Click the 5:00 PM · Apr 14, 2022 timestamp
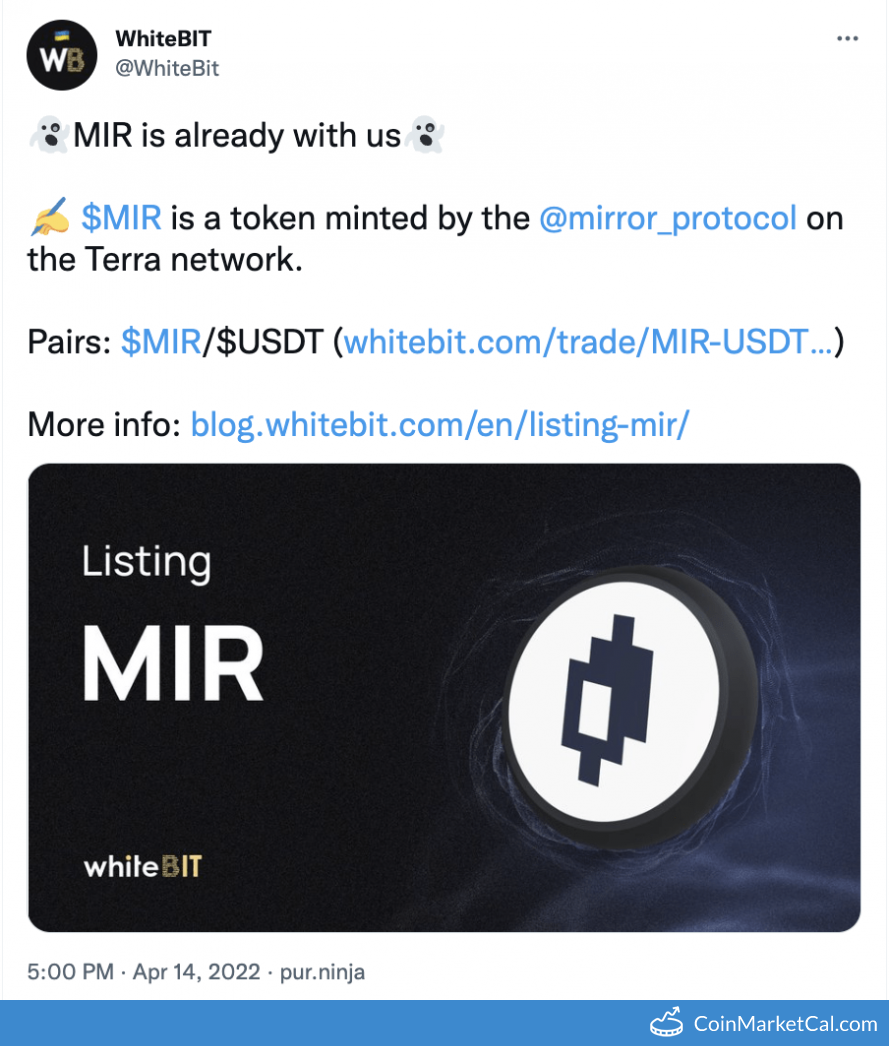Image resolution: width=889 pixels, height=1046 pixels. point(144,971)
